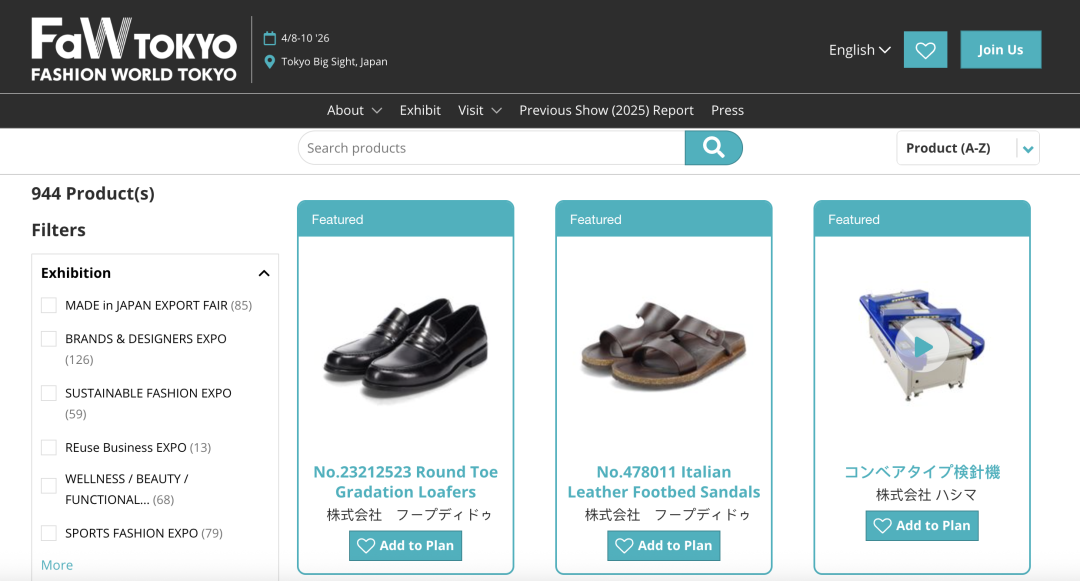Check BRANDS & DESIGNERS EXPO filter
The height and width of the screenshot is (581, 1080).
49,339
